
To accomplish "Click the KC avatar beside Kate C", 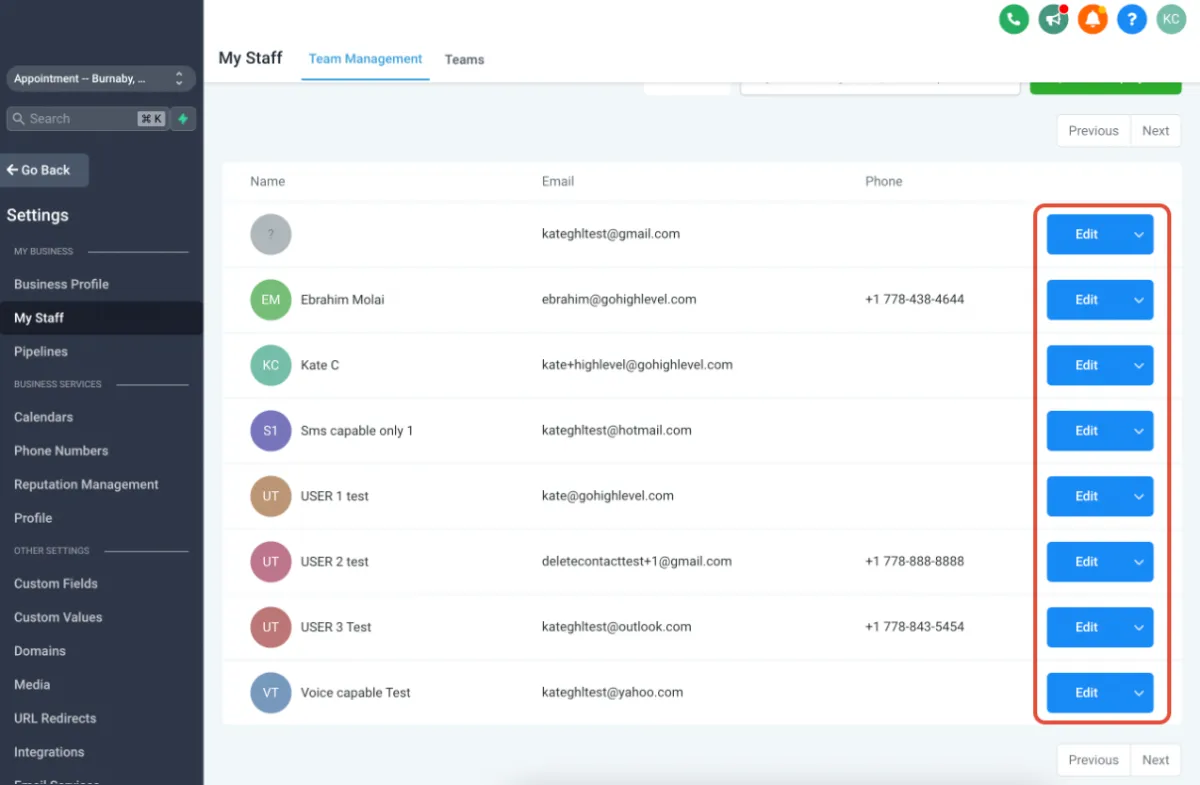I will click(x=271, y=365).
